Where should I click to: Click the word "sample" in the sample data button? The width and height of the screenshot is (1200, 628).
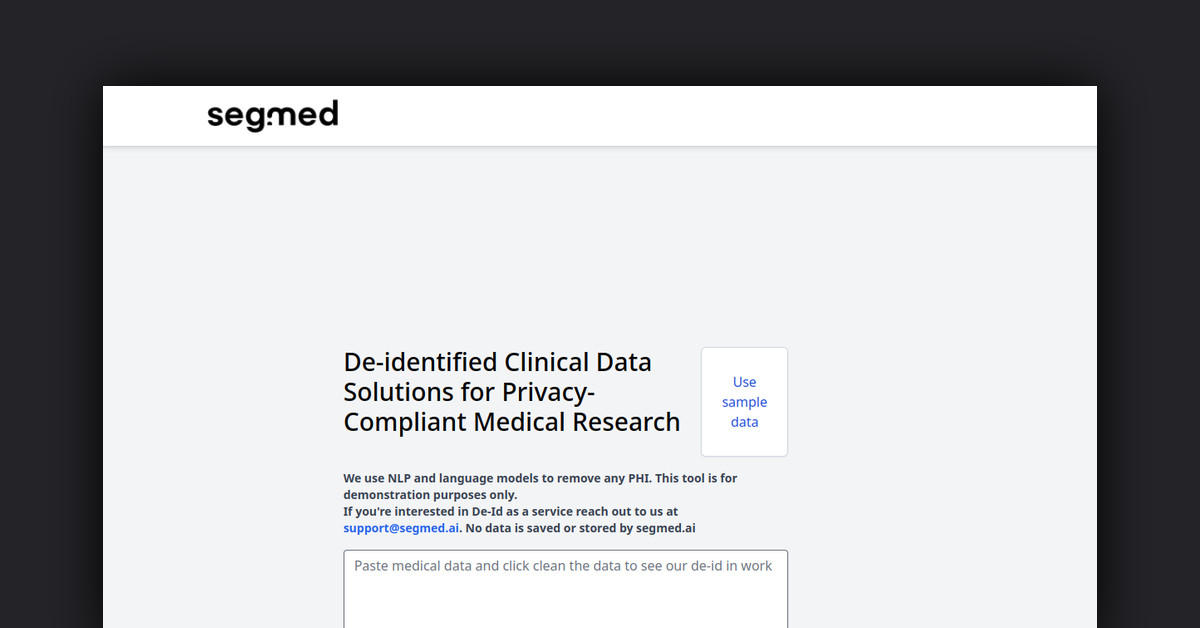pos(744,402)
